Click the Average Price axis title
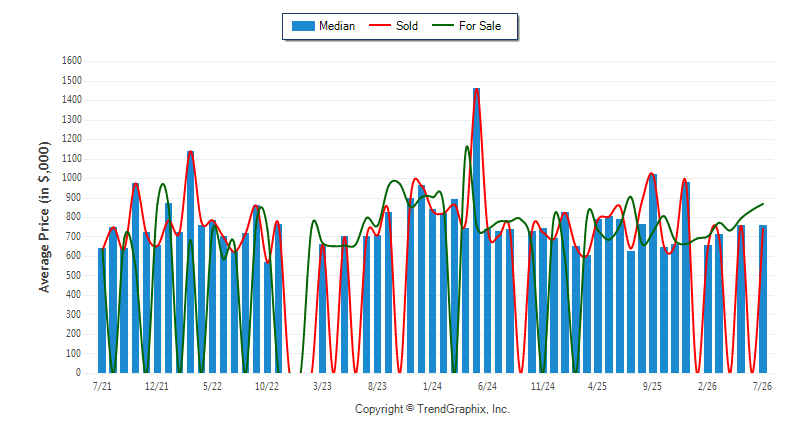The height and width of the screenshot is (434, 800). tap(44, 217)
